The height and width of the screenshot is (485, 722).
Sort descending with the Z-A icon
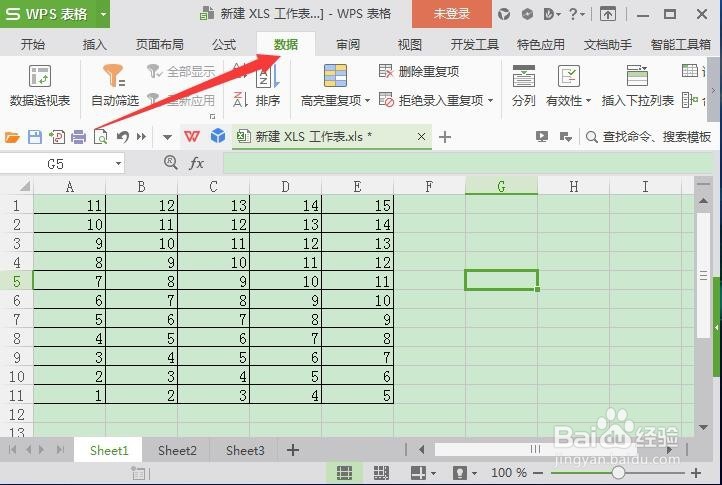pyautogui.click(x=240, y=99)
